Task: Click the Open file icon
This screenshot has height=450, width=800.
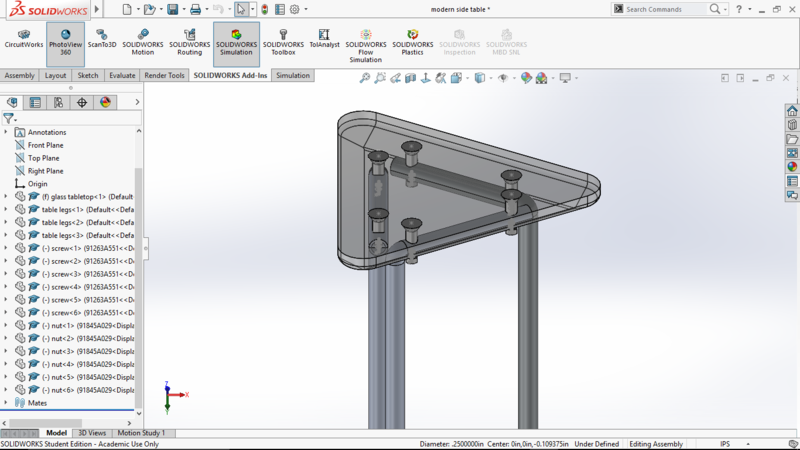Action: [x=149, y=9]
